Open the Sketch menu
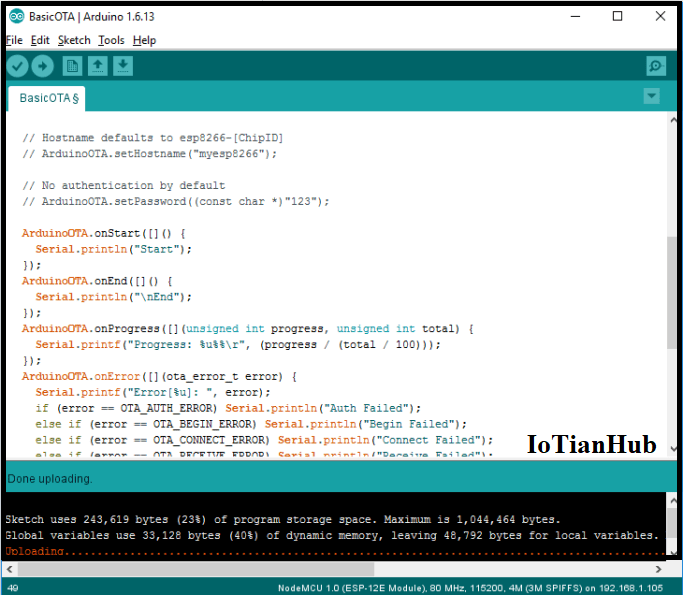 point(74,40)
